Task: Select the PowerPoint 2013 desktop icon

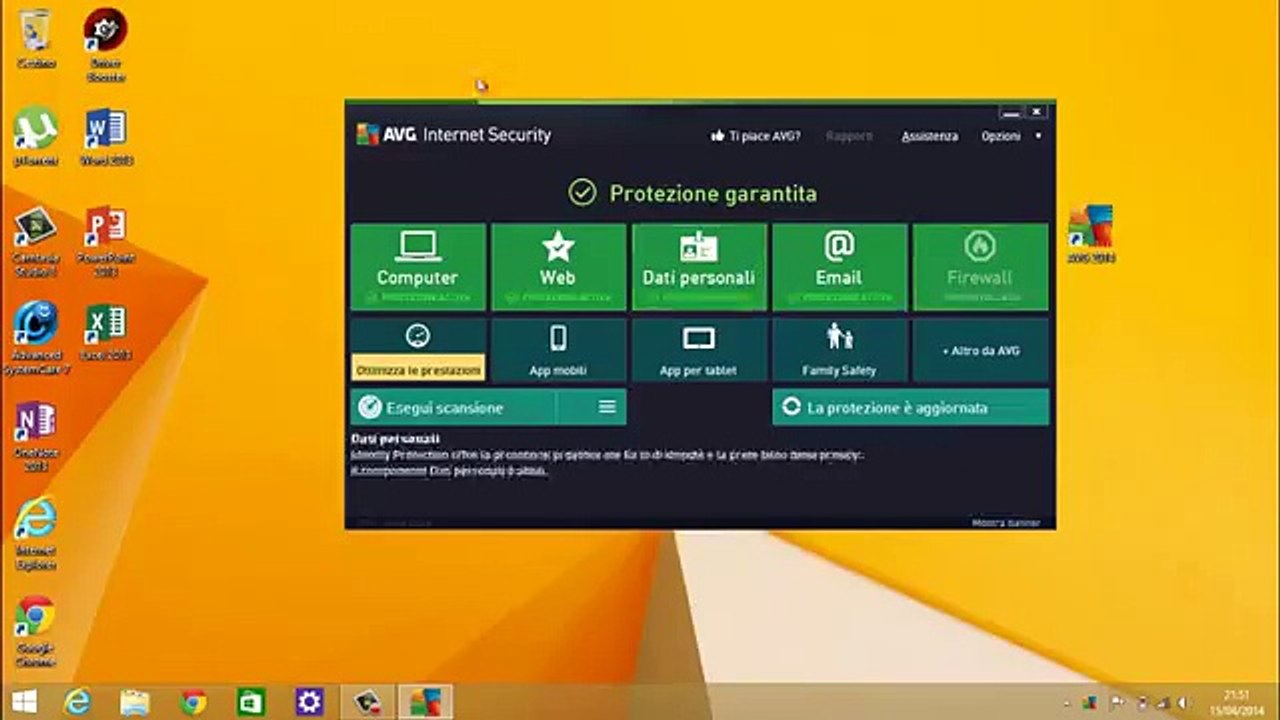Action: [106, 241]
